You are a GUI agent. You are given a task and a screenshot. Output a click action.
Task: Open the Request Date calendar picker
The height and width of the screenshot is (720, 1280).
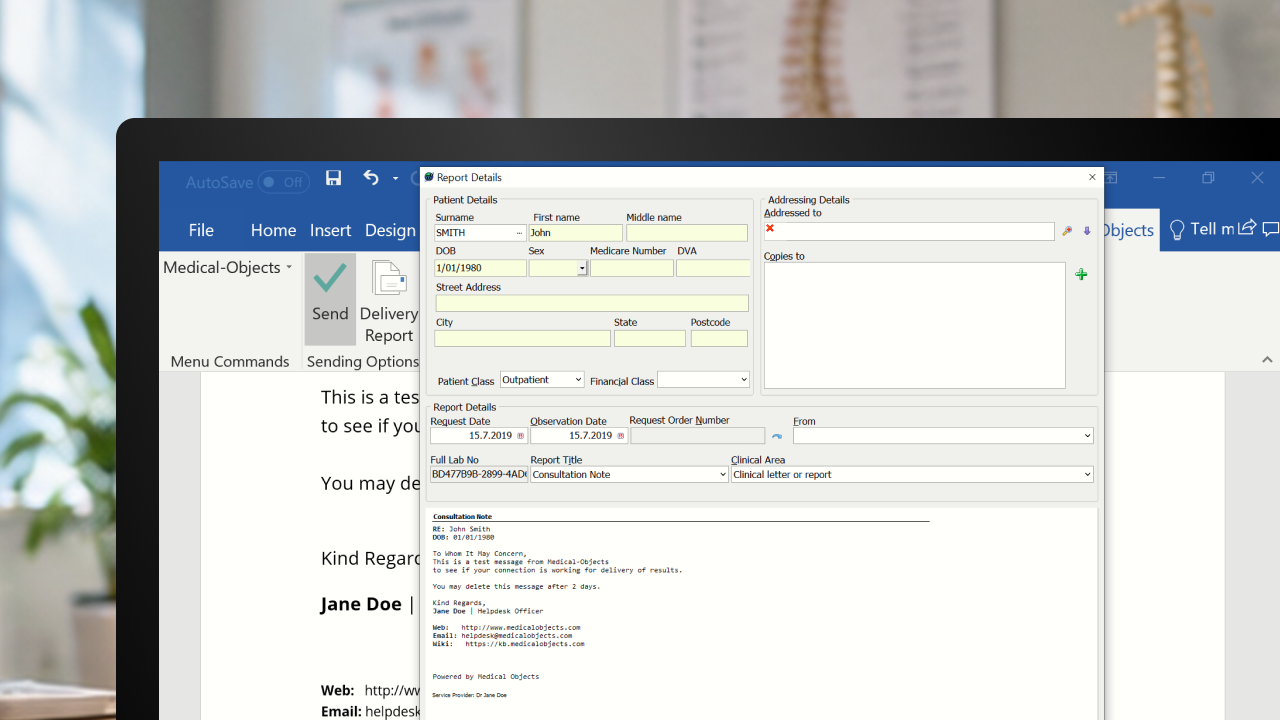(x=521, y=436)
